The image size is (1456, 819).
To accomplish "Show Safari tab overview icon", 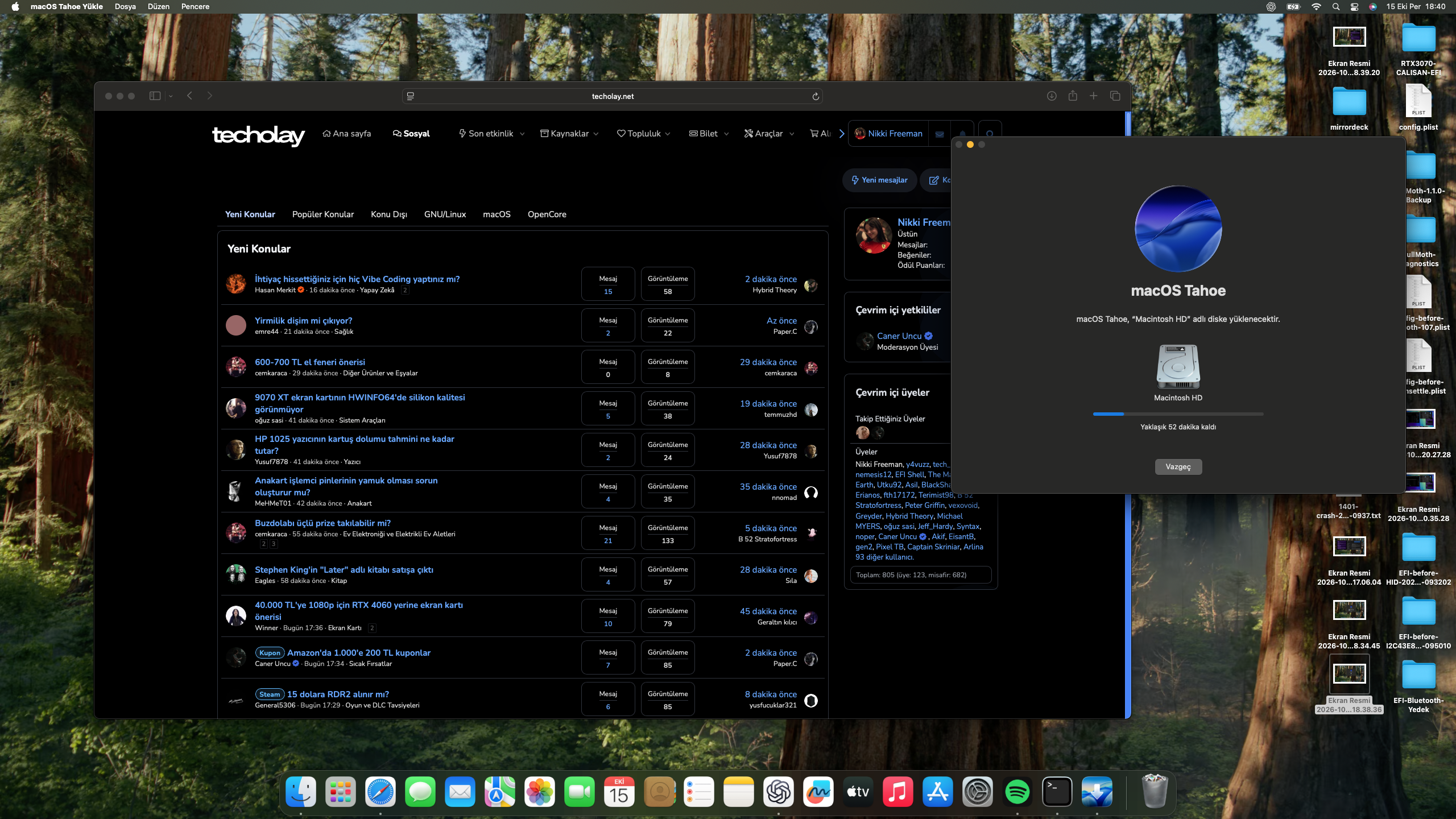I will (x=1115, y=96).
